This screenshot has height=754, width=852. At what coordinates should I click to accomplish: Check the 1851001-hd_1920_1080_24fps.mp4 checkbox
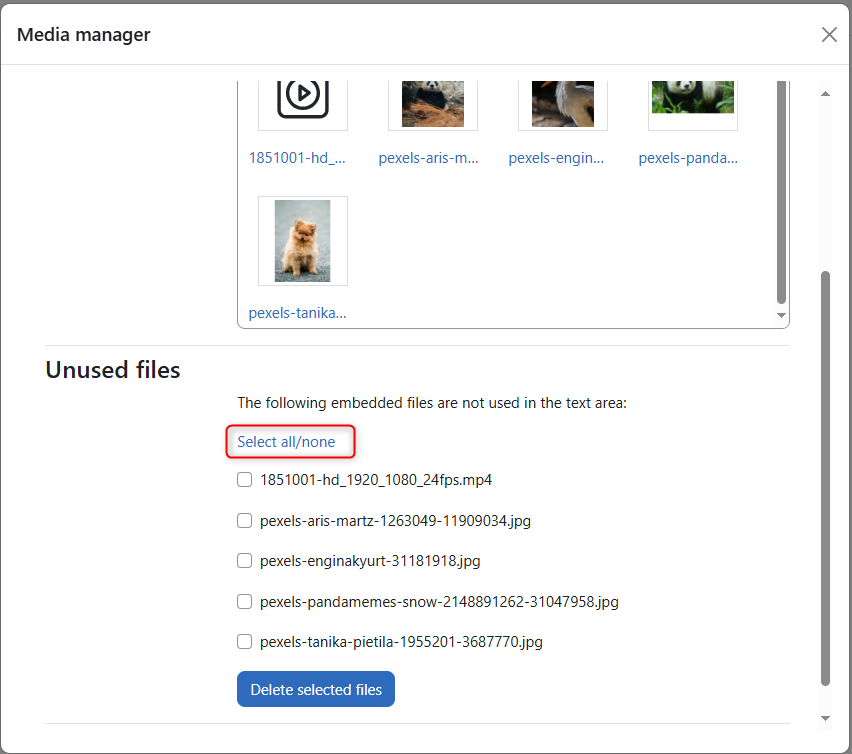pos(245,480)
